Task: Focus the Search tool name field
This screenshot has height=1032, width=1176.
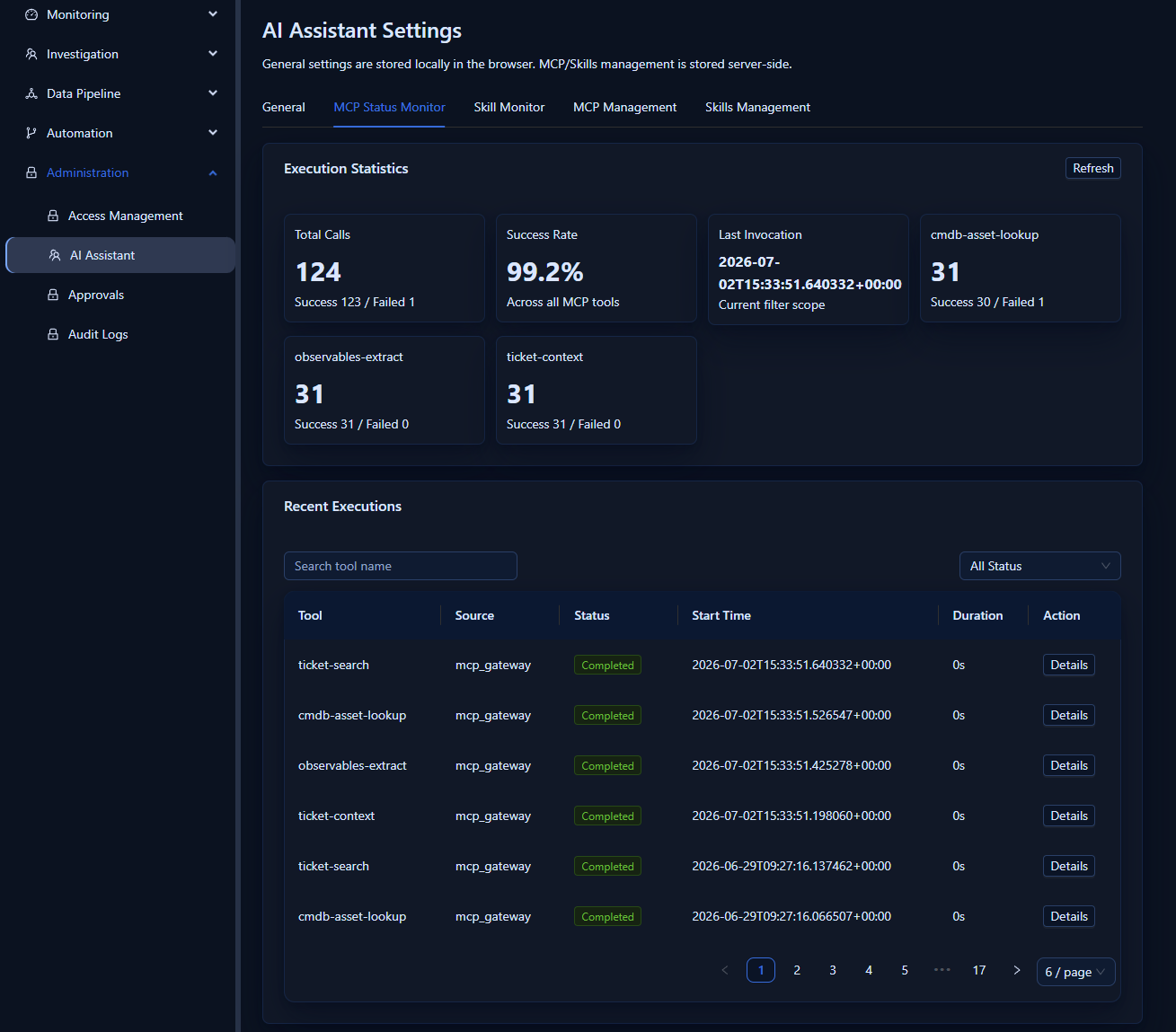Action: click(x=401, y=566)
